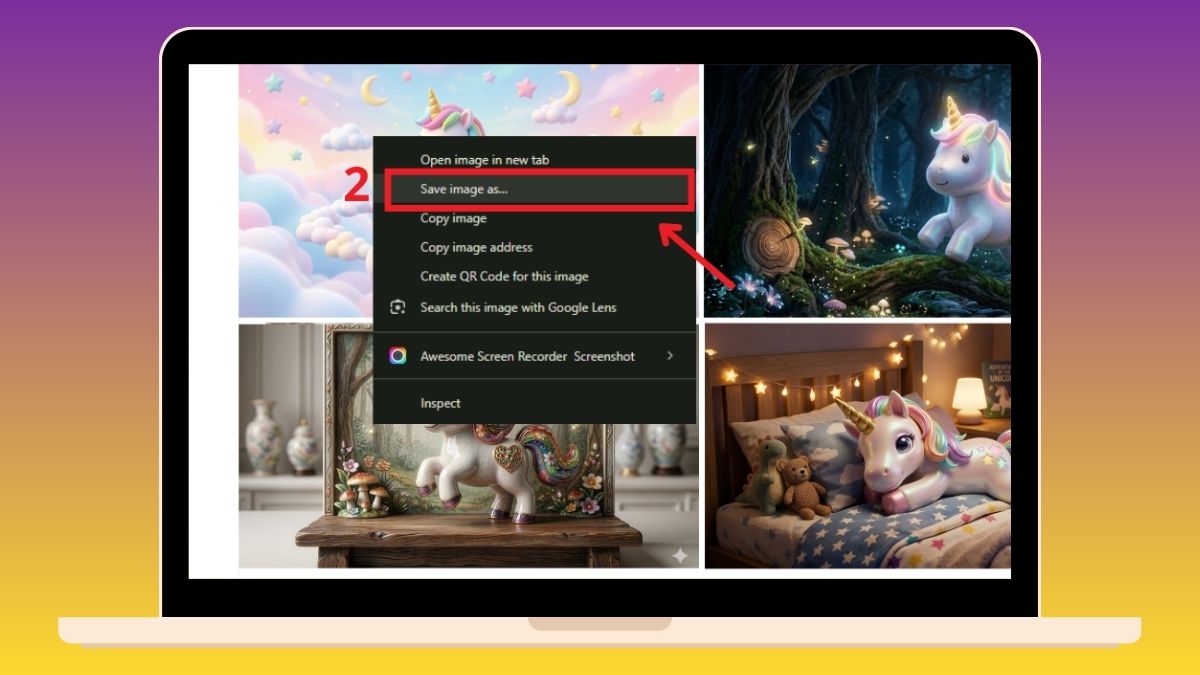The height and width of the screenshot is (675, 1200).
Task: Open the "Inspect" developer tools option
Action: point(440,403)
